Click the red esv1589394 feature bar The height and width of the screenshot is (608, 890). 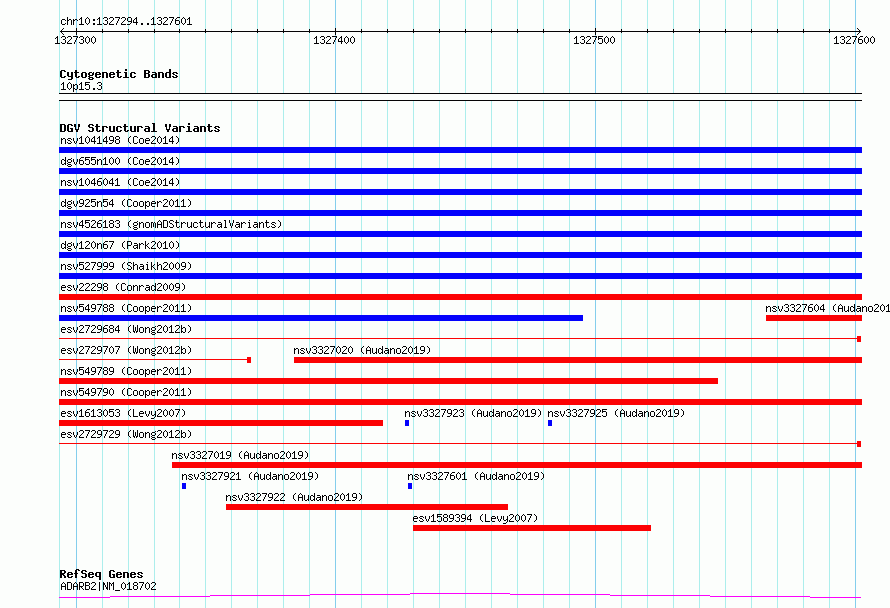click(x=532, y=528)
